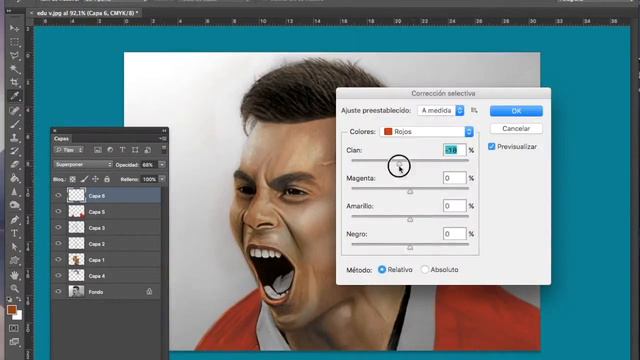Image resolution: width=640 pixels, height=360 pixels.
Task: Click OK in Corrección selectiva
Action: (516, 111)
